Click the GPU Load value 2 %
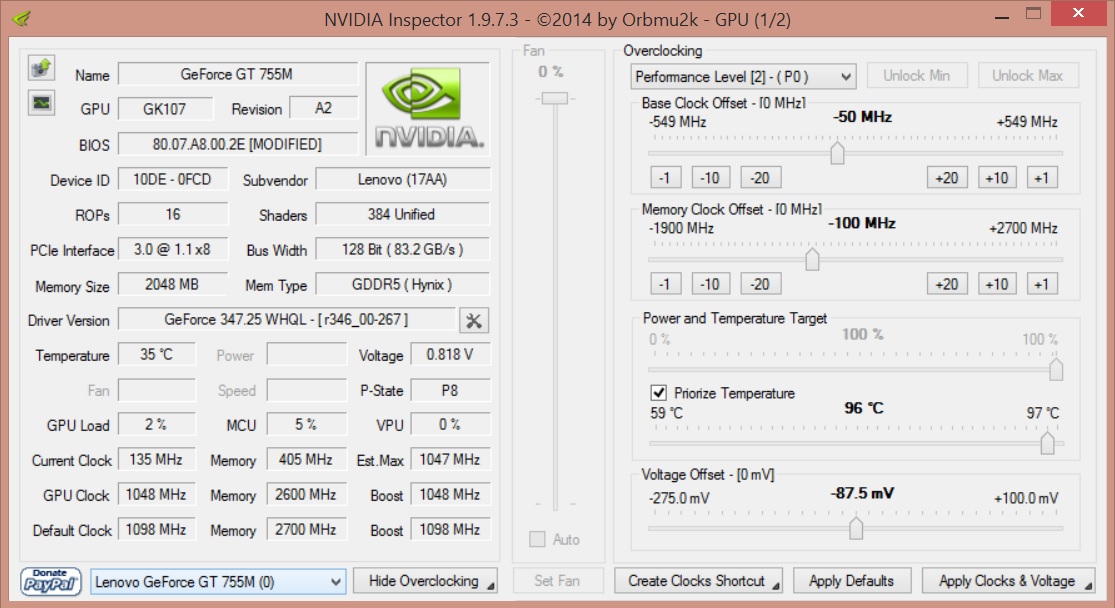 click(156, 425)
